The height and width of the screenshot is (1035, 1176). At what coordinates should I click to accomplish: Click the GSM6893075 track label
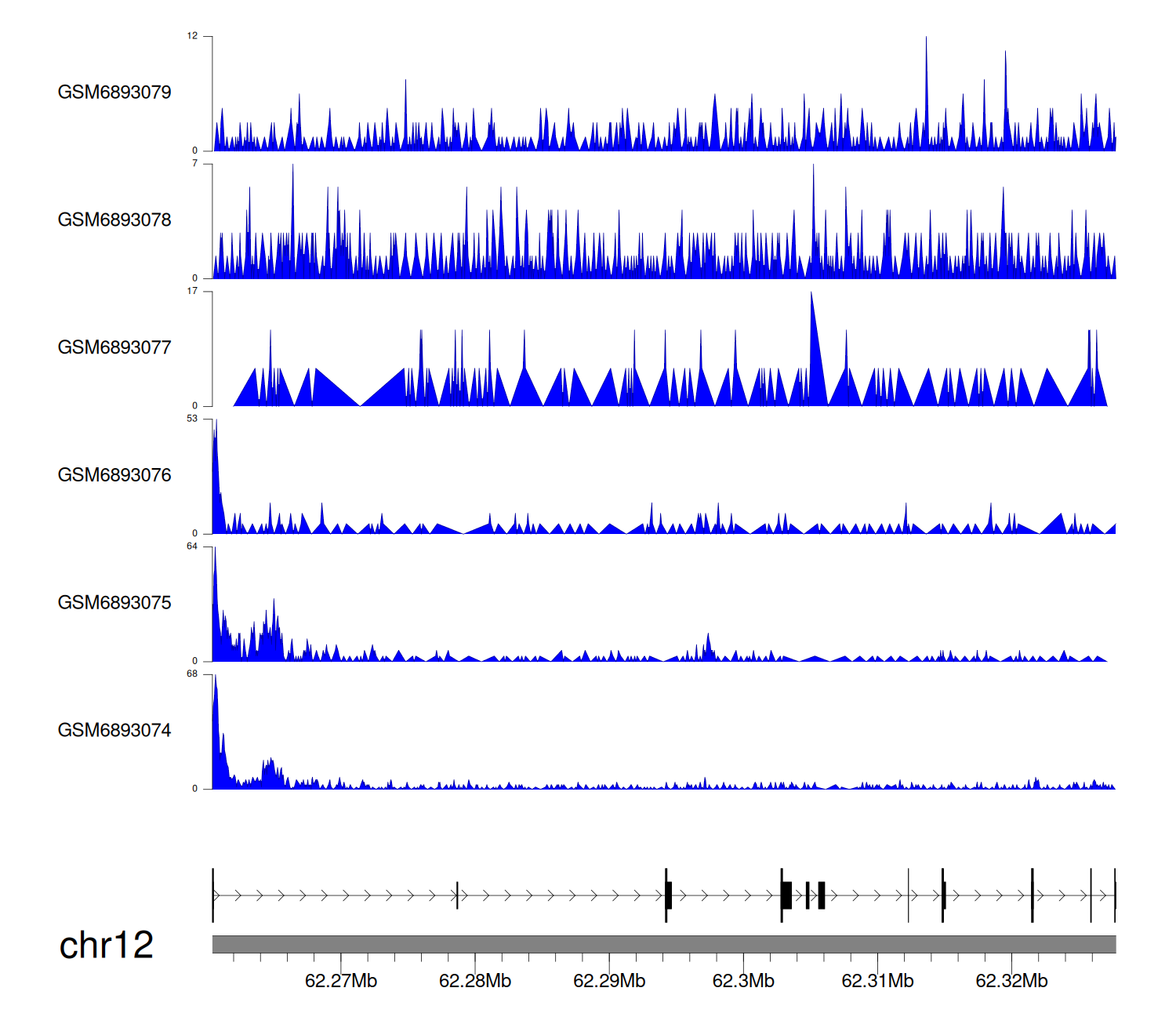point(114,603)
